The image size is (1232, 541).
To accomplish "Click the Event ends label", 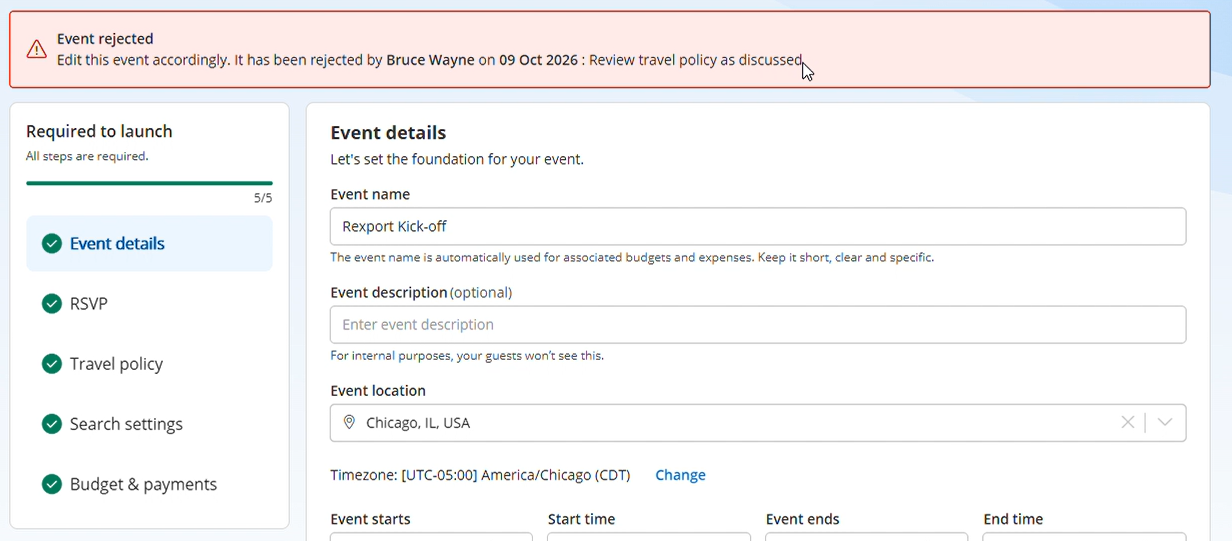I will 802,519.
